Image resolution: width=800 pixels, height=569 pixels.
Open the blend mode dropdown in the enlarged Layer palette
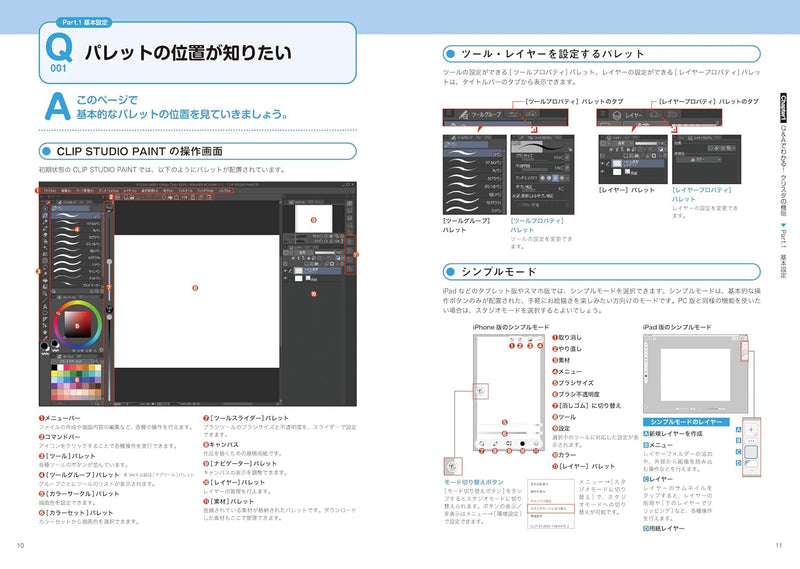622,143
